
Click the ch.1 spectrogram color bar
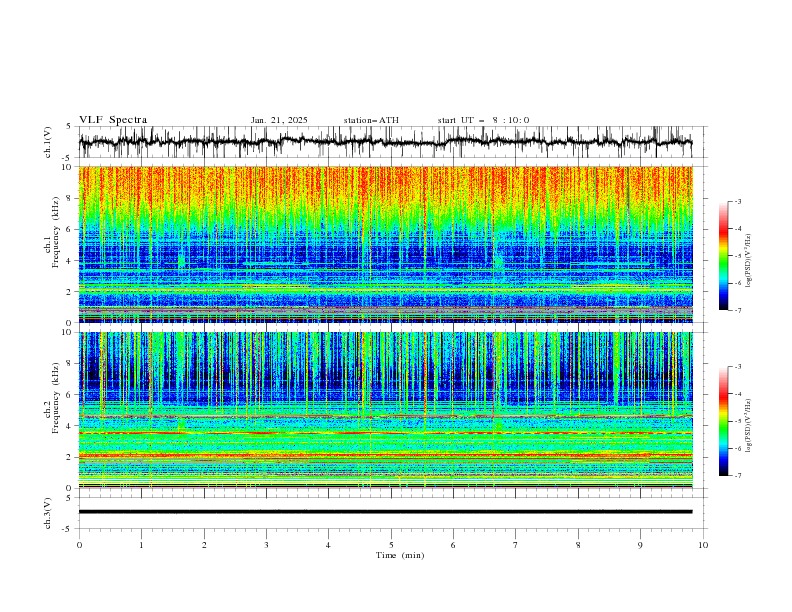click(723, 255)
